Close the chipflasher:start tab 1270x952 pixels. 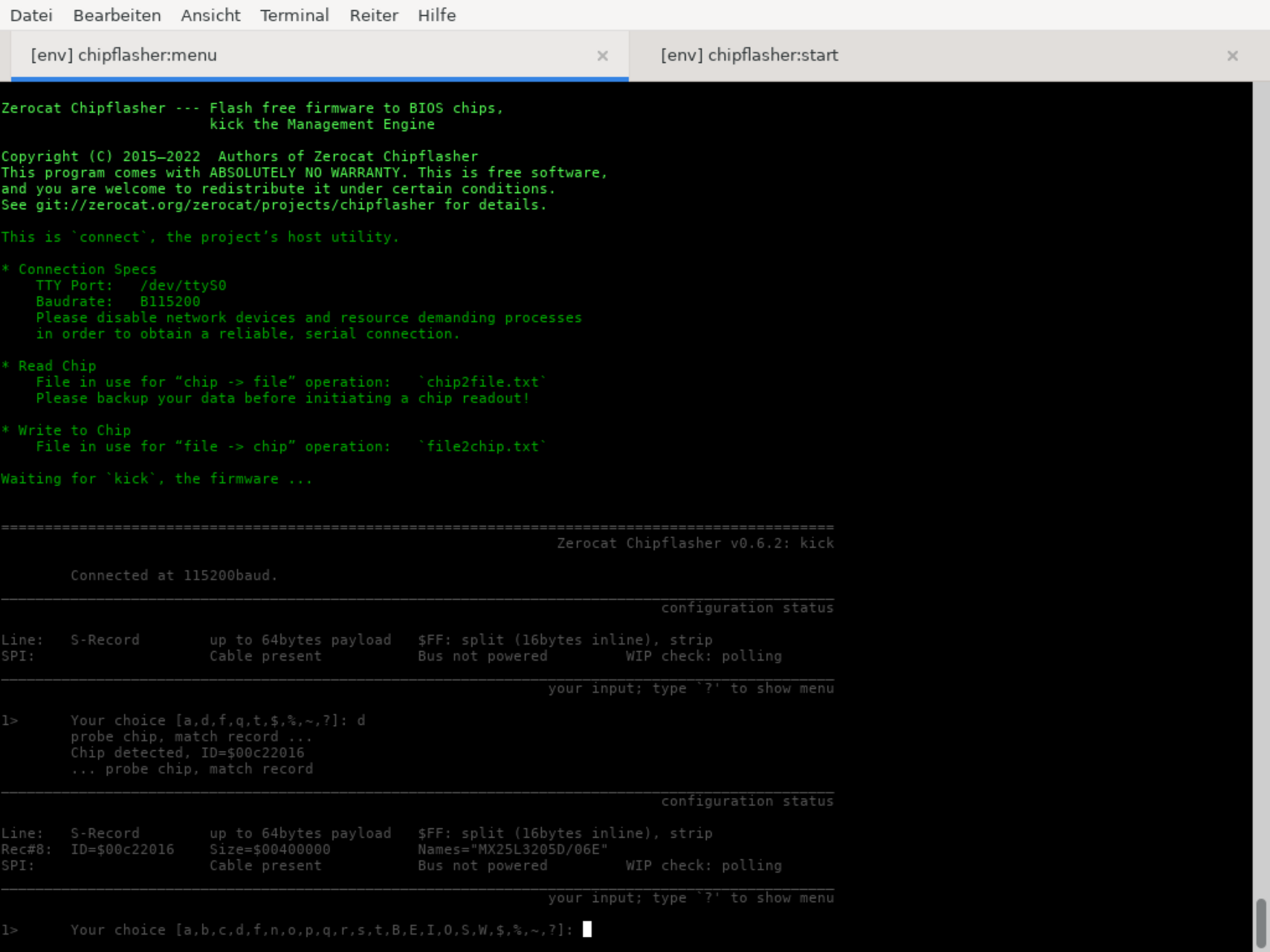point(1233,56)
